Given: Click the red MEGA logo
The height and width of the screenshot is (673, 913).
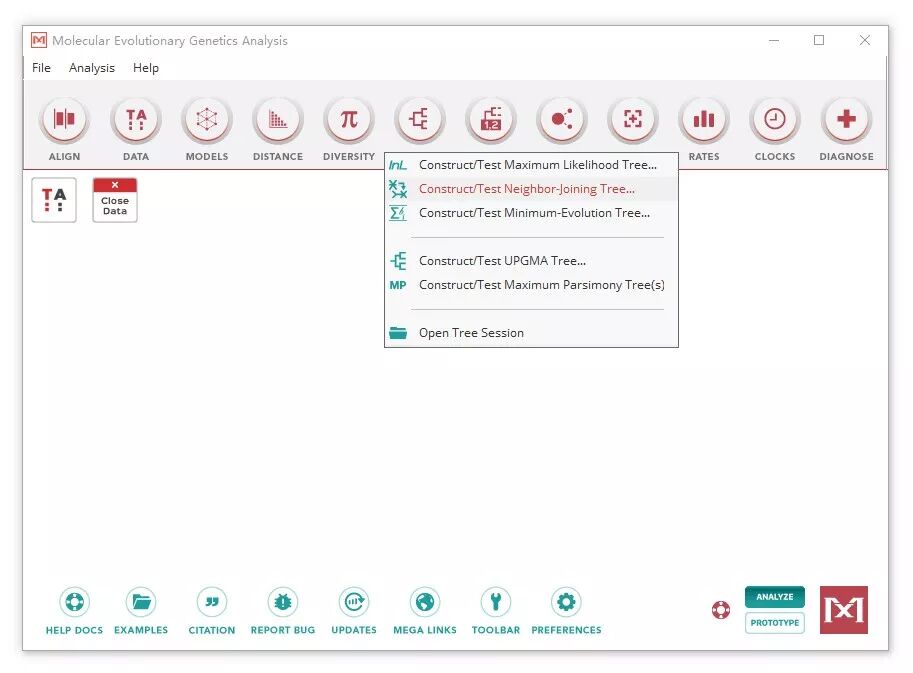Looking at the screenshot, I should pos(844,610).
